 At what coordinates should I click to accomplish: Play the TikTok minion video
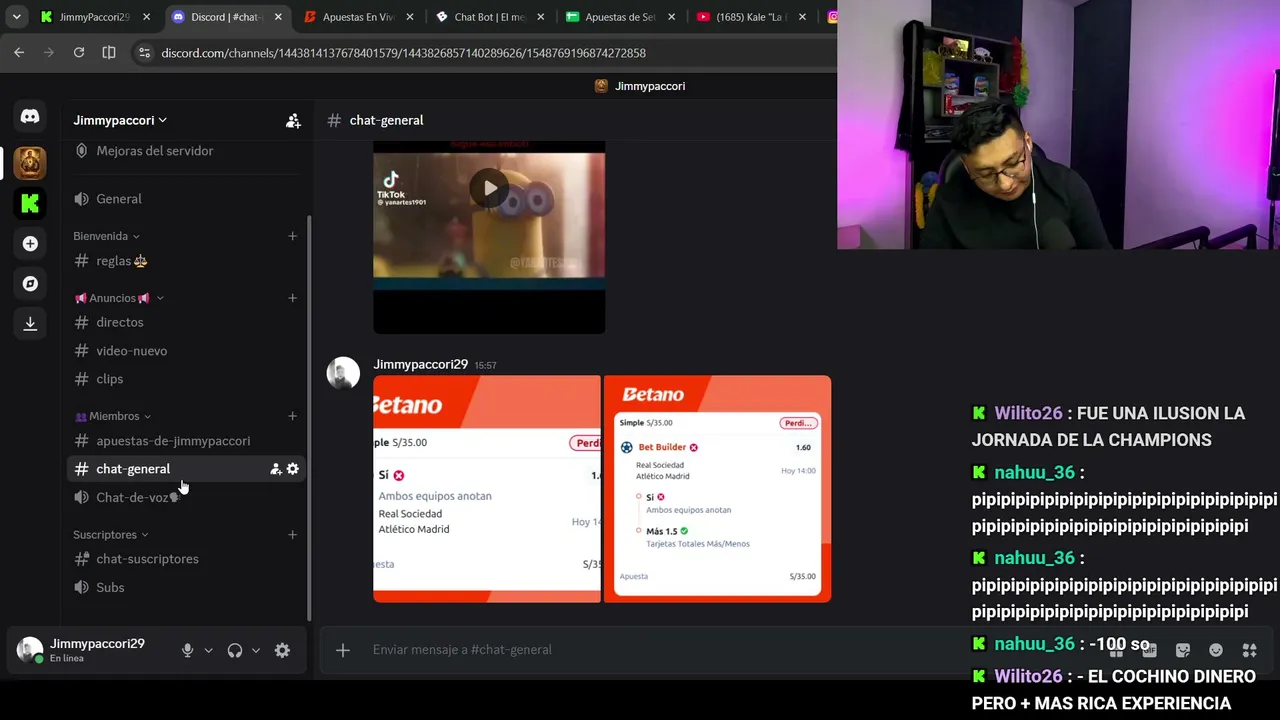[489, 188]
